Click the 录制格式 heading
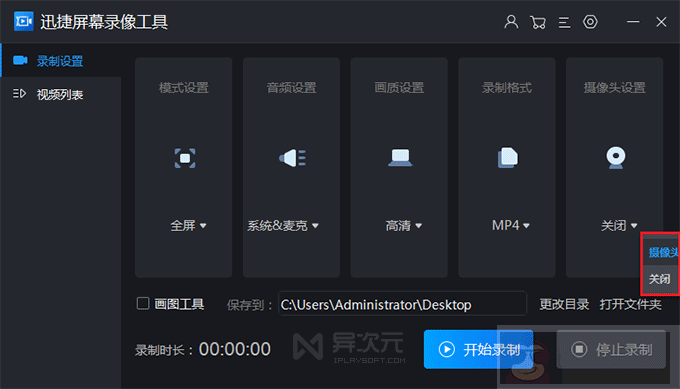This screenshot has height=389, width=680. (507, 88)
